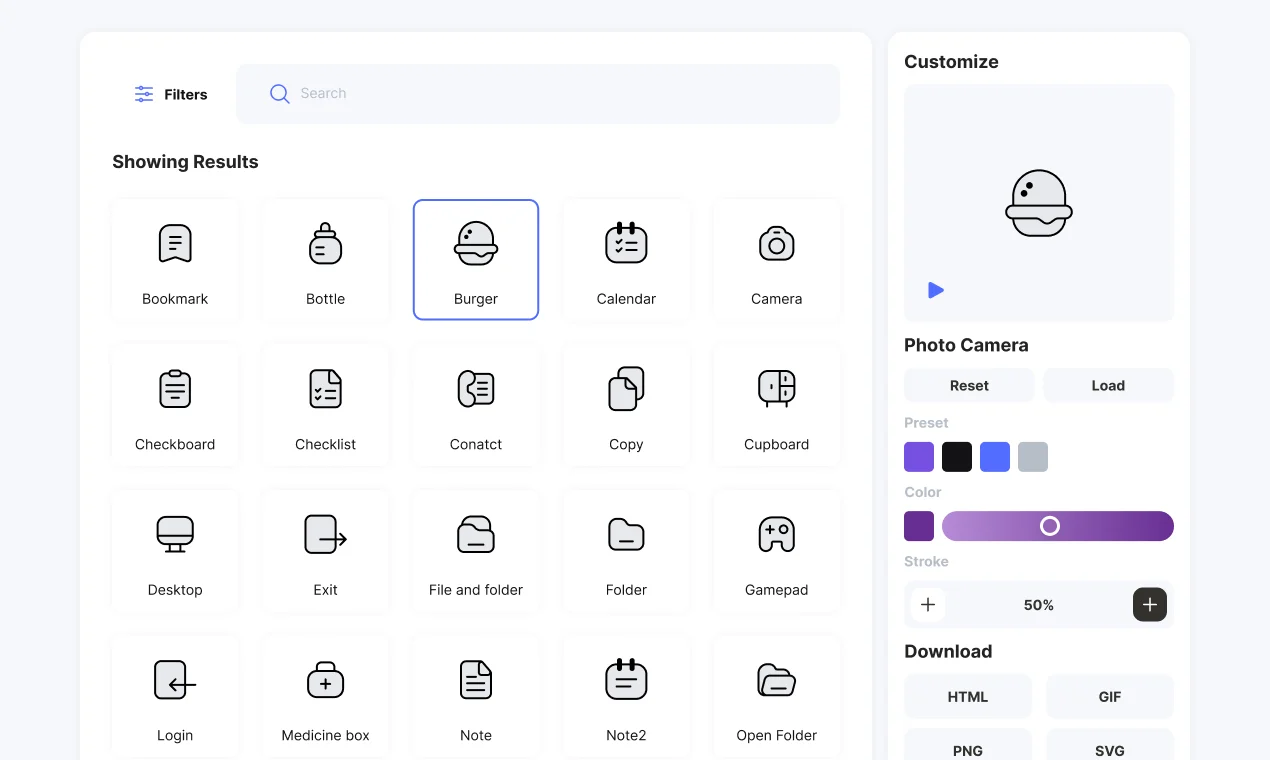
Task: Load a custom icon file
Action: [1108, 385]
